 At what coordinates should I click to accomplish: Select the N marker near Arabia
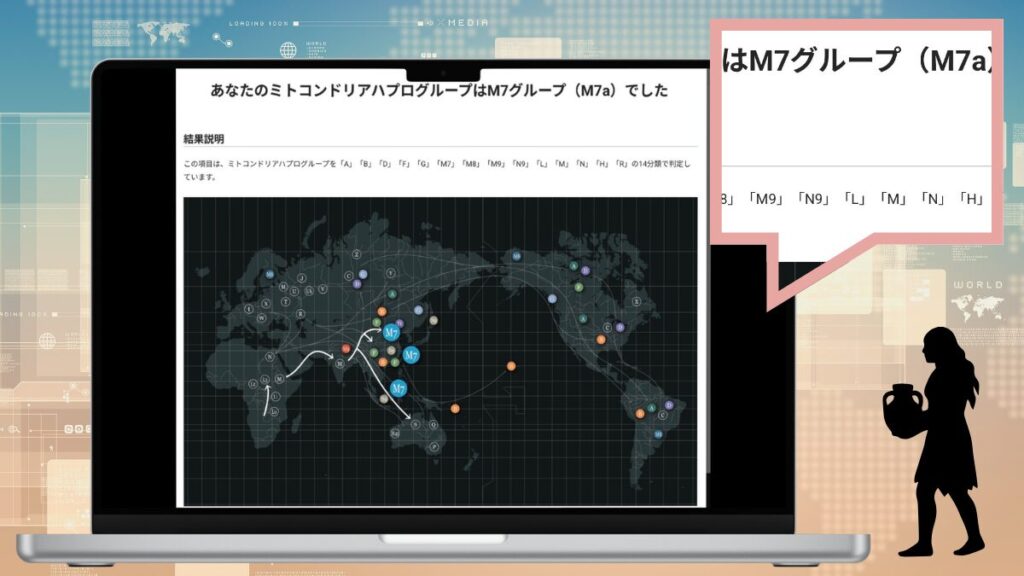(x=270, y=357)
